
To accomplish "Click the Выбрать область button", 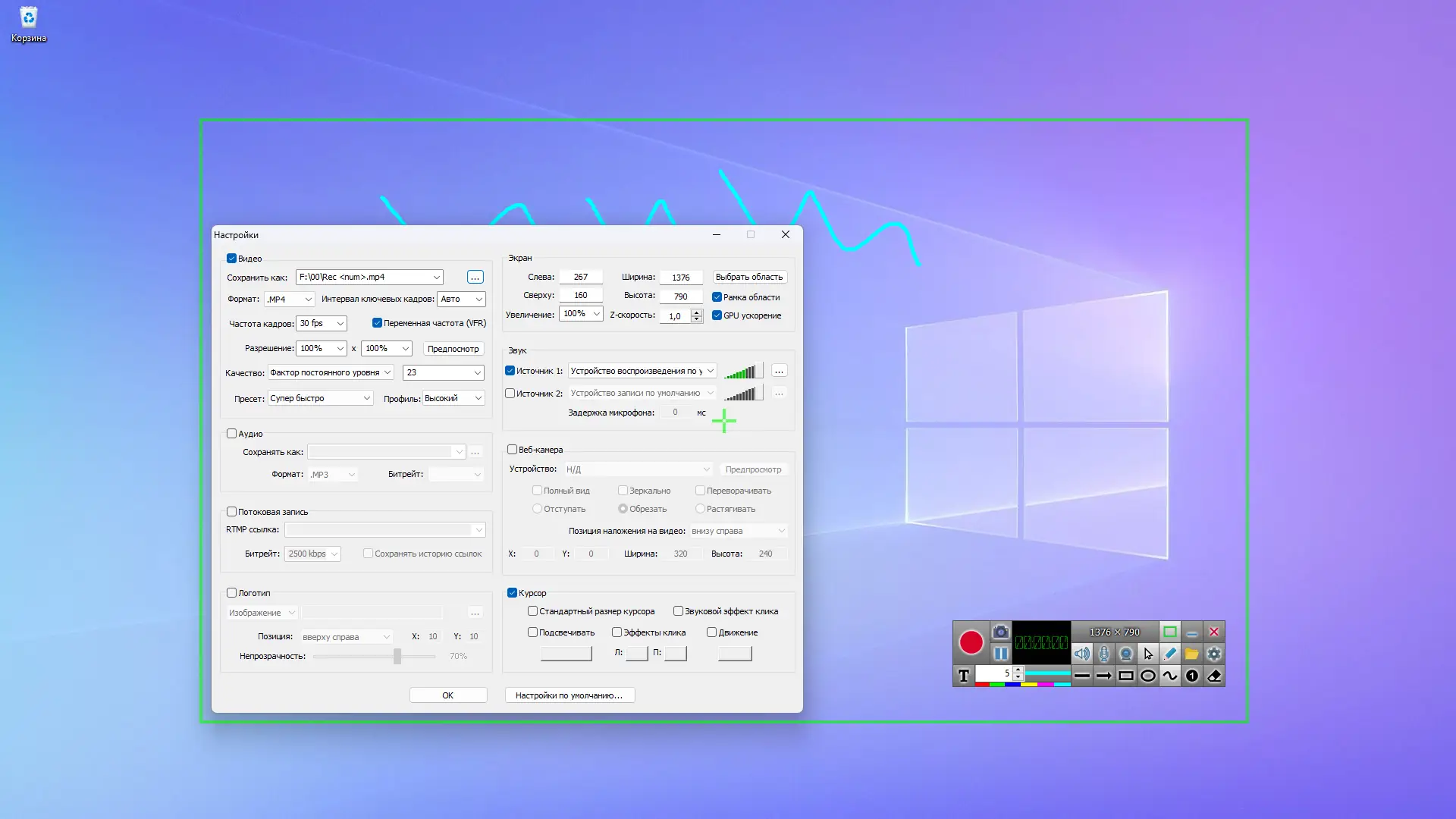I will tap(748, 278).
